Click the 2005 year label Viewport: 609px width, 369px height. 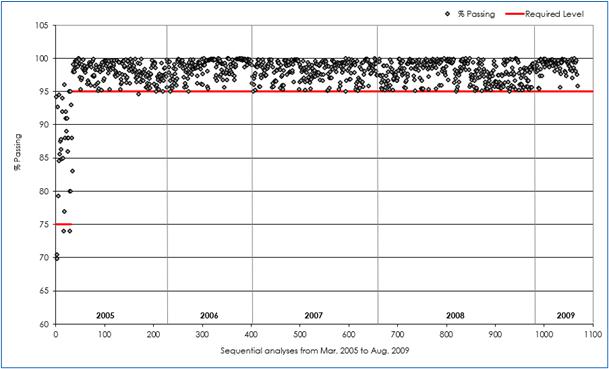[x=105, y=315]
